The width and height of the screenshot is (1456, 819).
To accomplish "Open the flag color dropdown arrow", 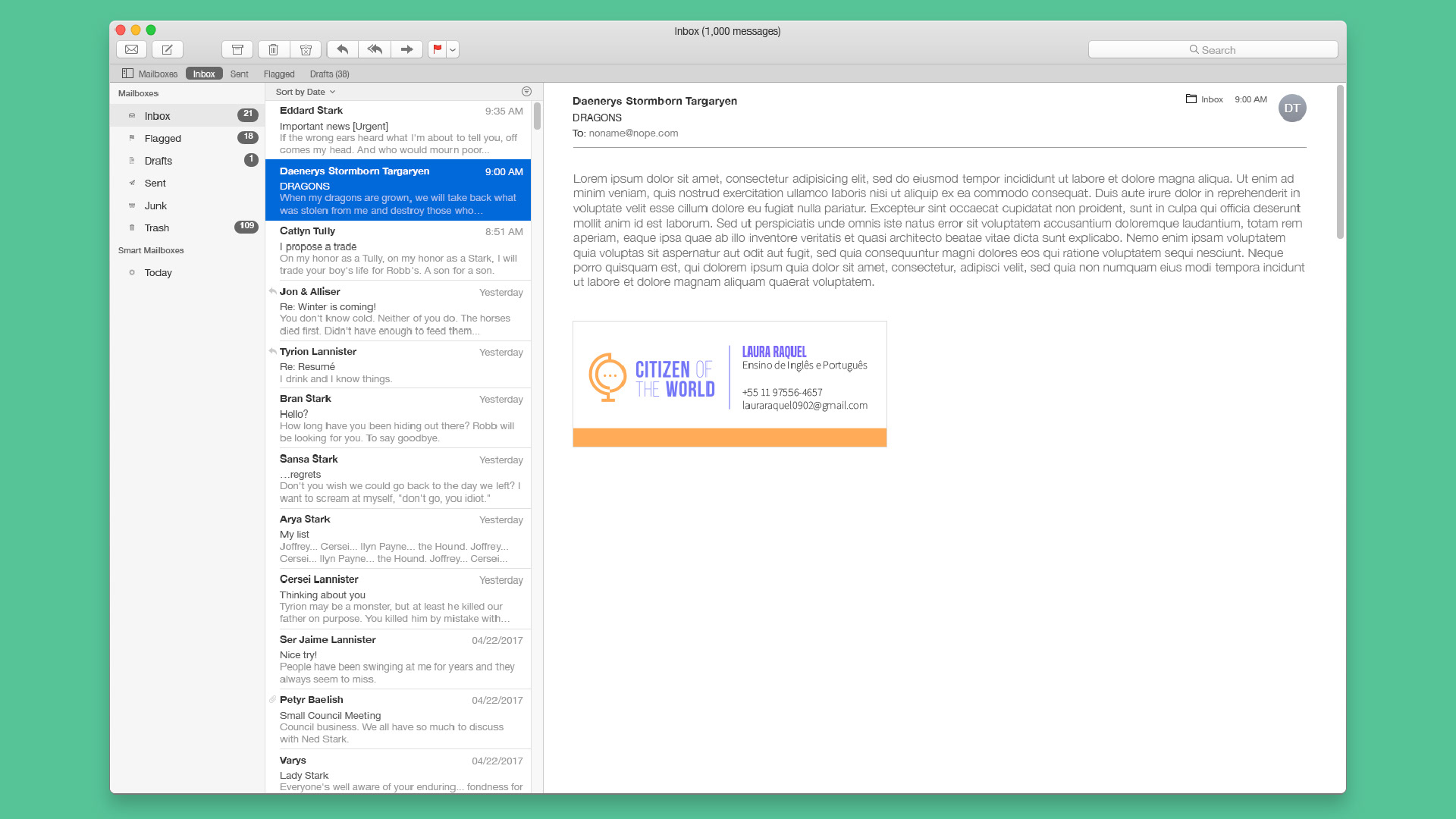I will pyautogui.click(x=453, y=49).
